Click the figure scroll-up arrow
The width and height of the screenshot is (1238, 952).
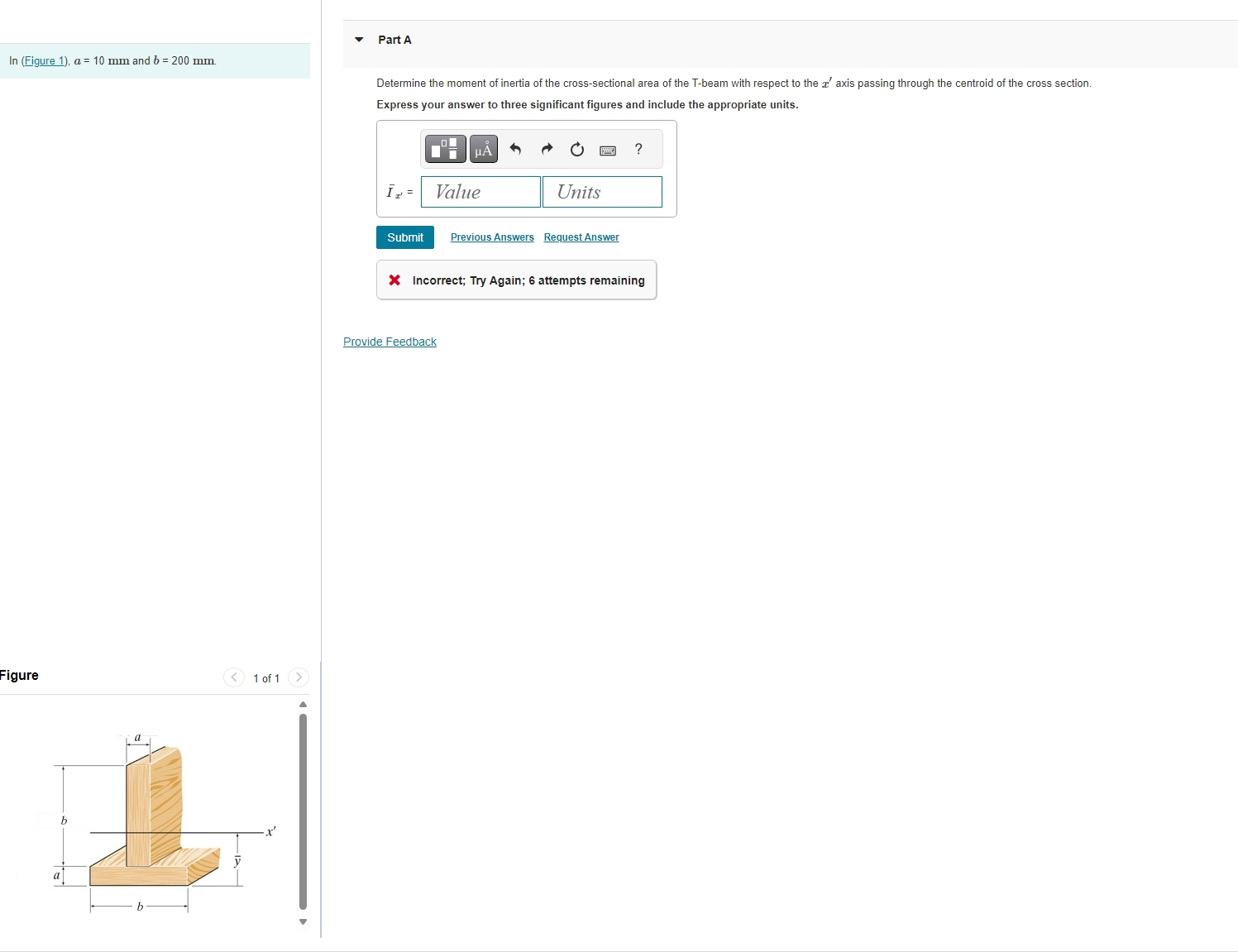point(303,704)
